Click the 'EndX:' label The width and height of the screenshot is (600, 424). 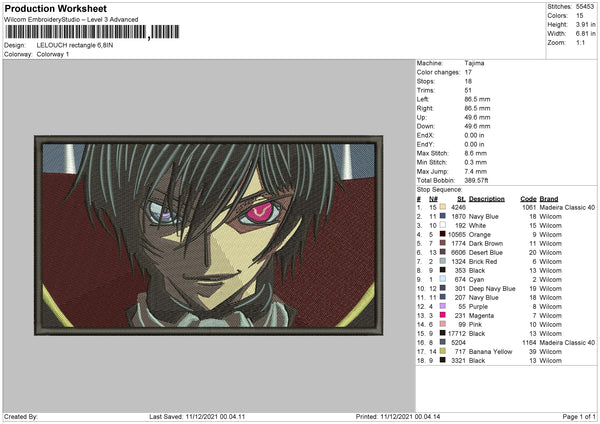[x=426, y=135]
